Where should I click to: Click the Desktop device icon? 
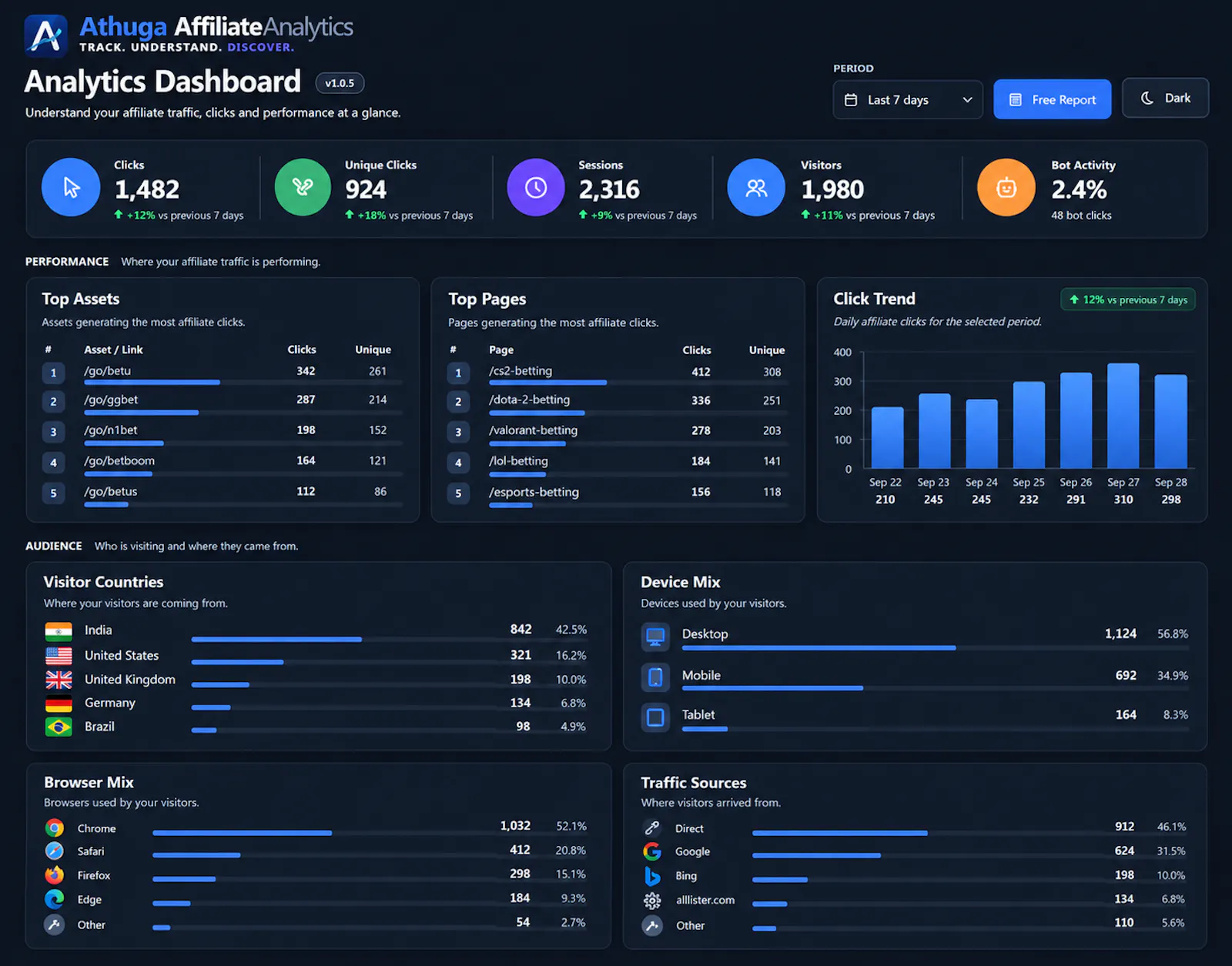[x=655, y=637]
